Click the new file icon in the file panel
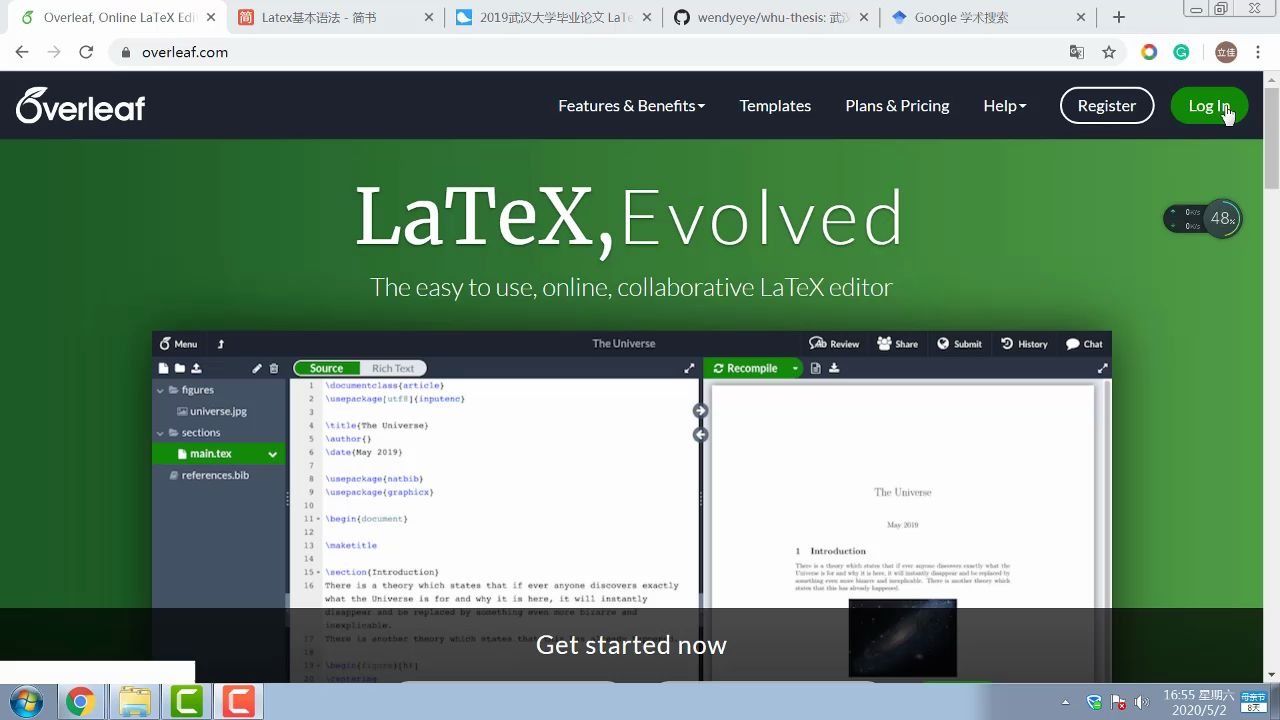 coord(164,368)
